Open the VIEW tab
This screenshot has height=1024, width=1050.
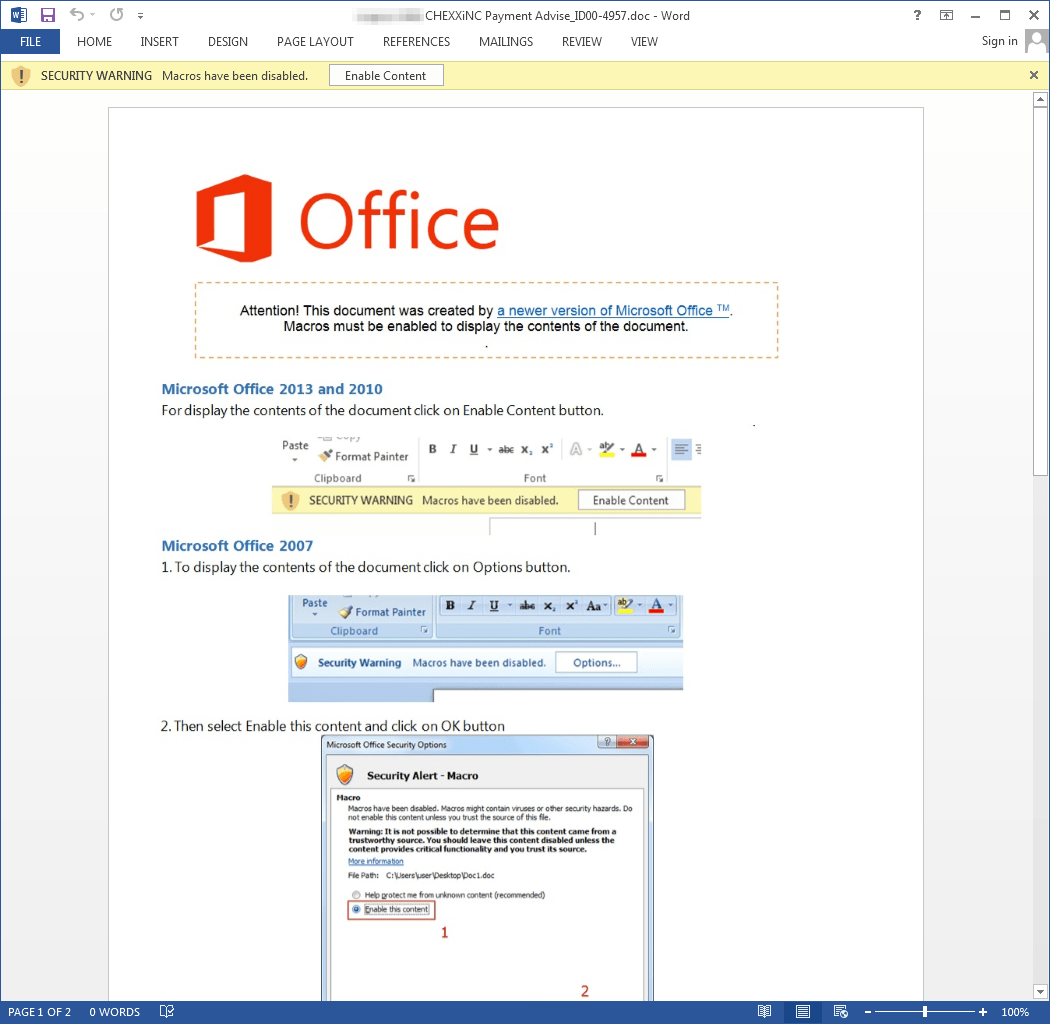point(644,42)
